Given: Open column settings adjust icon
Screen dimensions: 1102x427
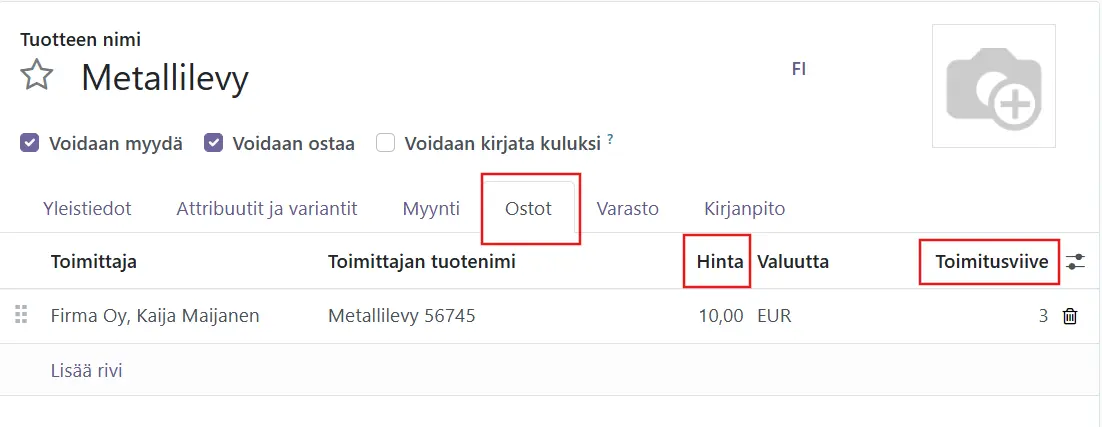Looking at the screenshot, I should (1075, 262).
